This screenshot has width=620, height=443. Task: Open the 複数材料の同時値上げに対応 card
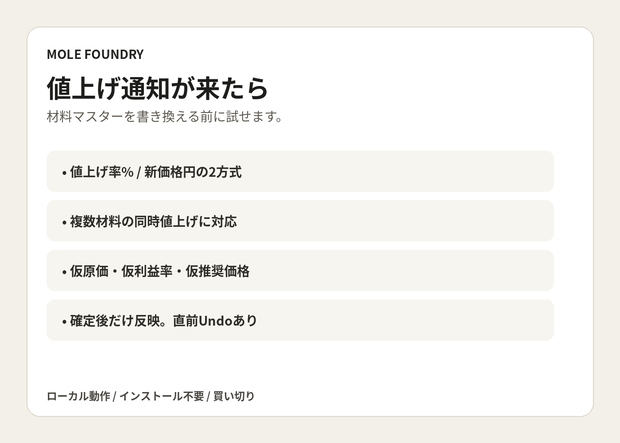(300, 221)
